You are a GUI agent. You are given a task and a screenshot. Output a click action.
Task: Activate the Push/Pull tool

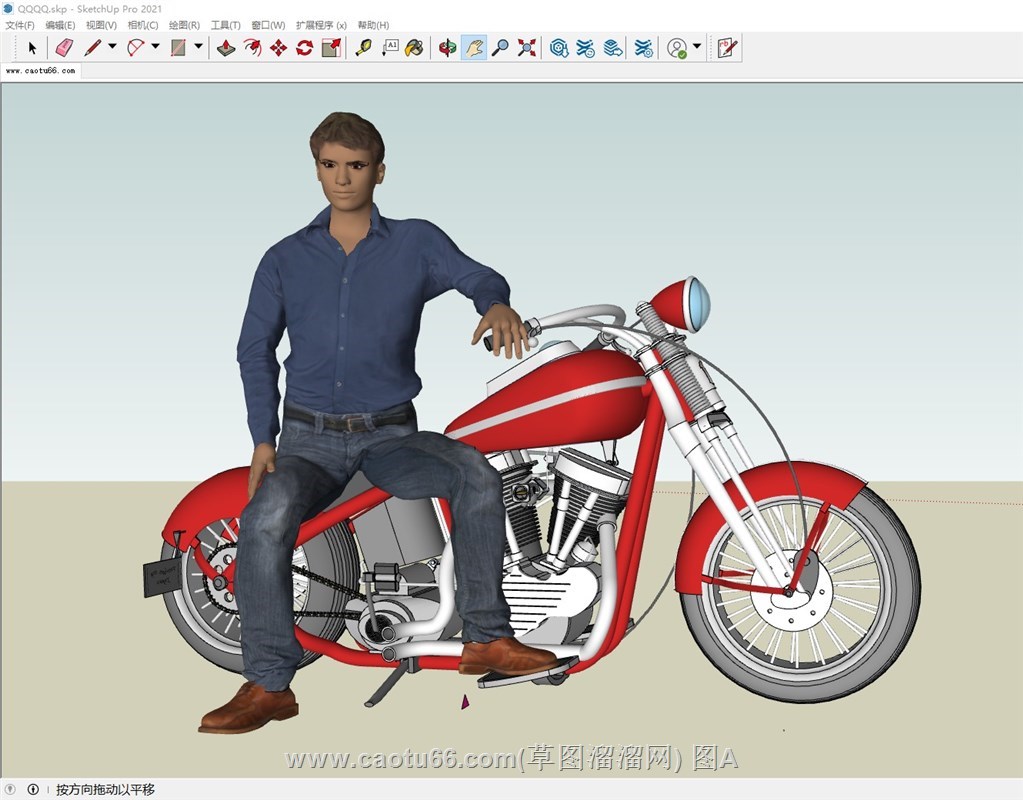tap(226, 48)
